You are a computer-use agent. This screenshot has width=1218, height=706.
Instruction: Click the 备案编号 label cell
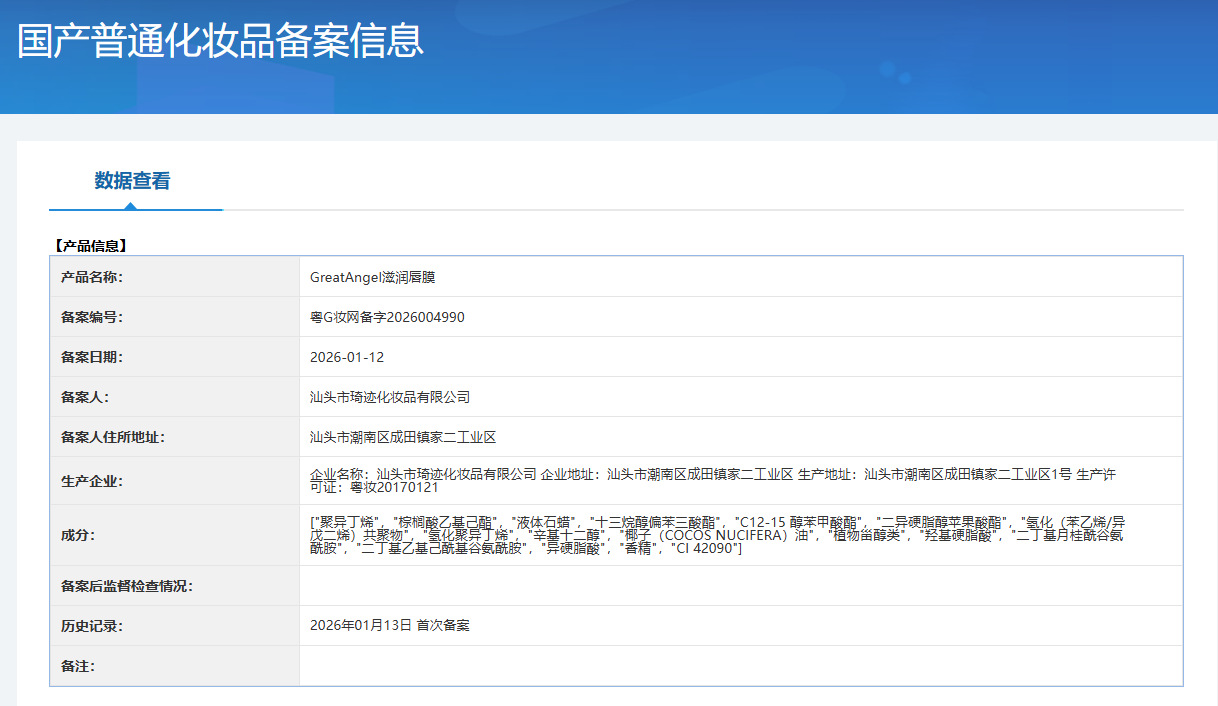click(x=175, y=317)
